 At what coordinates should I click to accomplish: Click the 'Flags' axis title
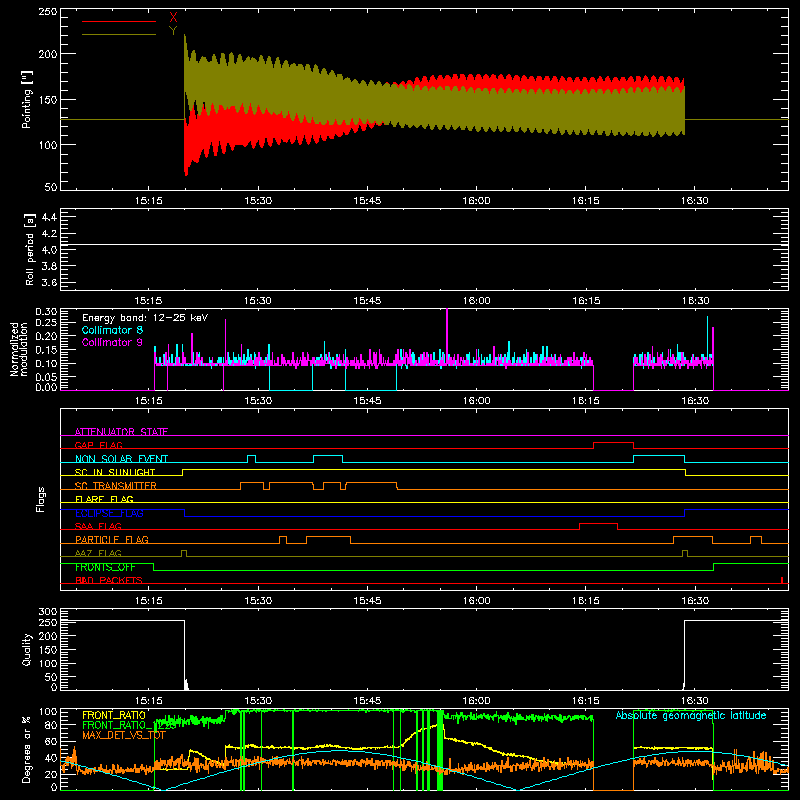40,499
